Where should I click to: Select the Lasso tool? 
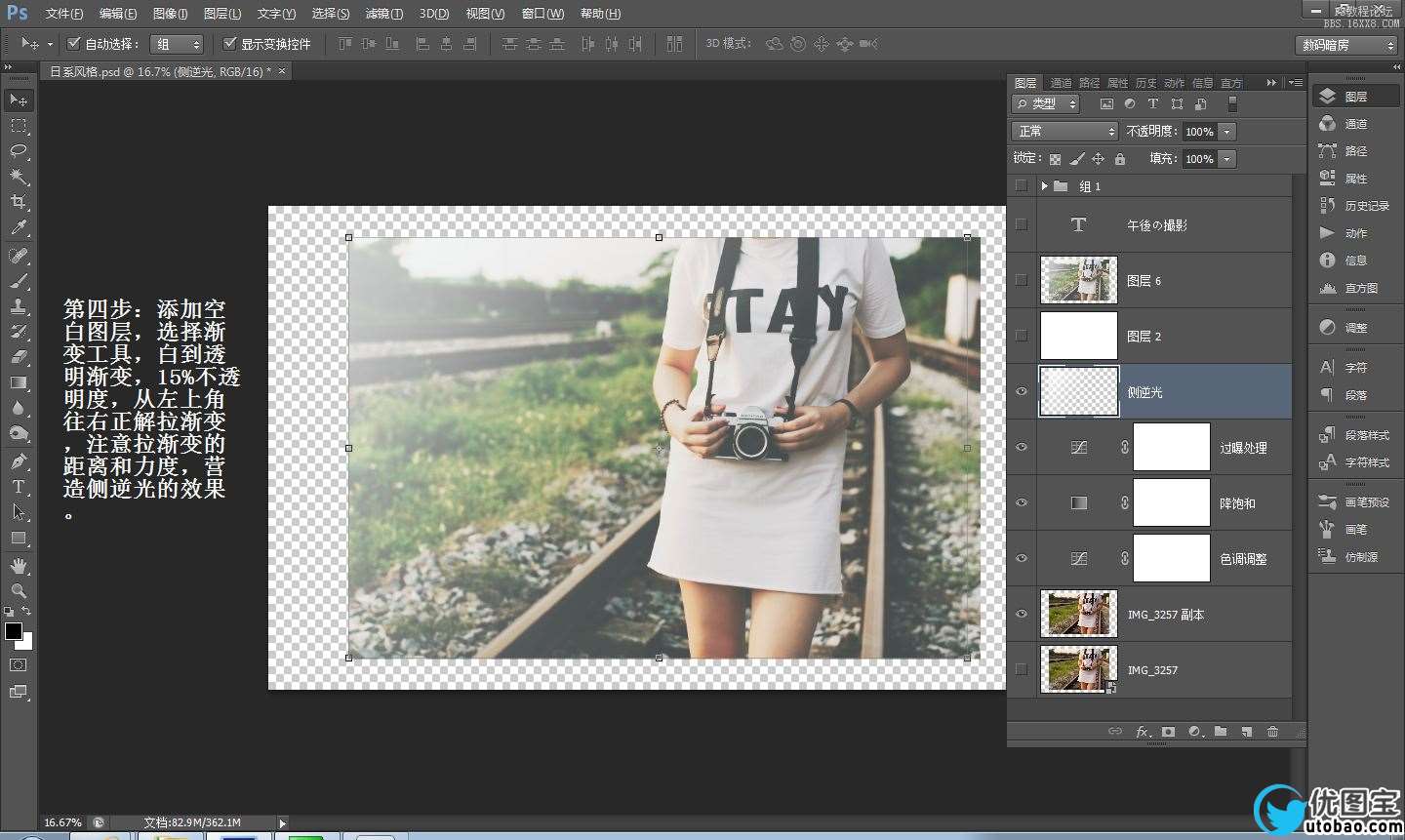coord(19,151)
